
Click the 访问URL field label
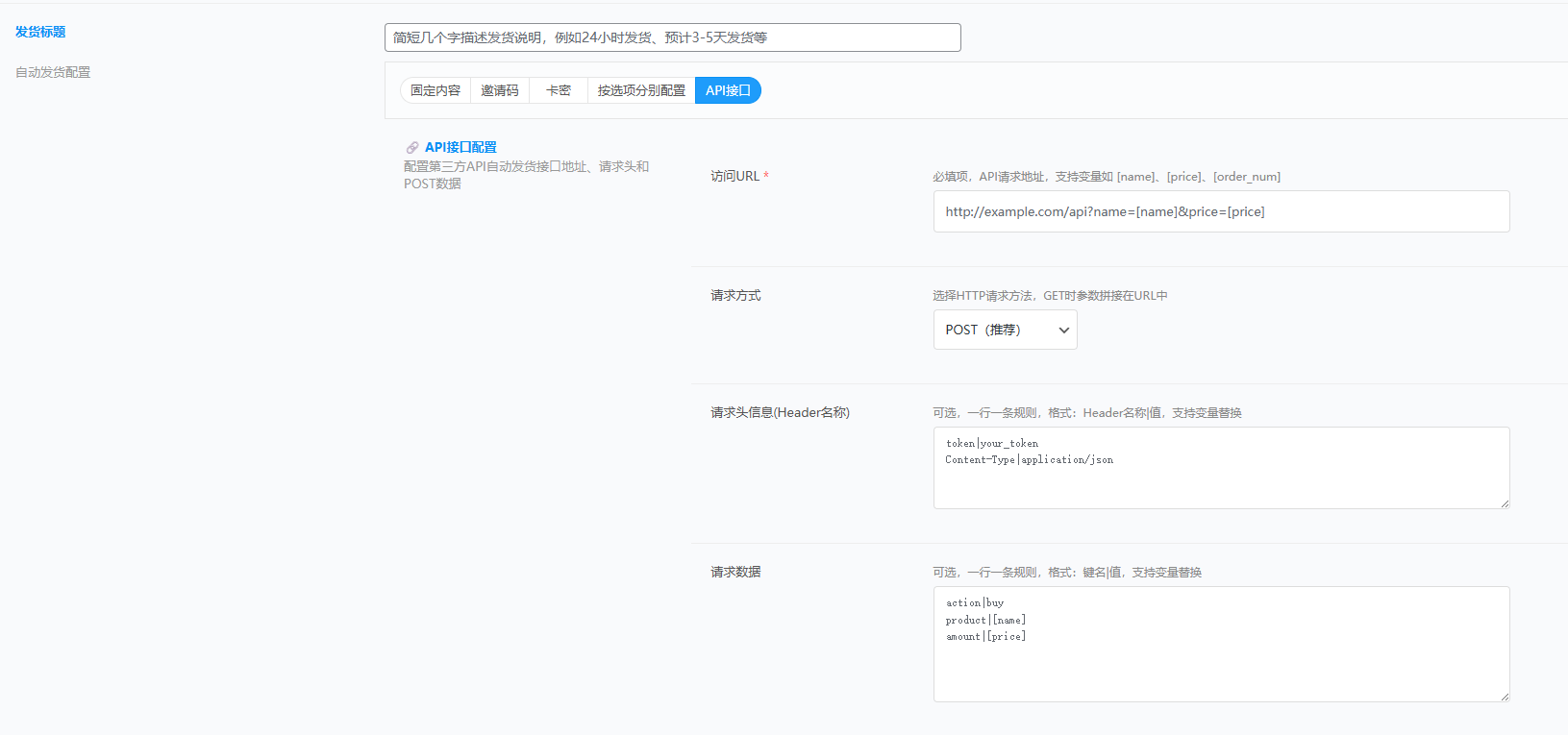[735, 176]
